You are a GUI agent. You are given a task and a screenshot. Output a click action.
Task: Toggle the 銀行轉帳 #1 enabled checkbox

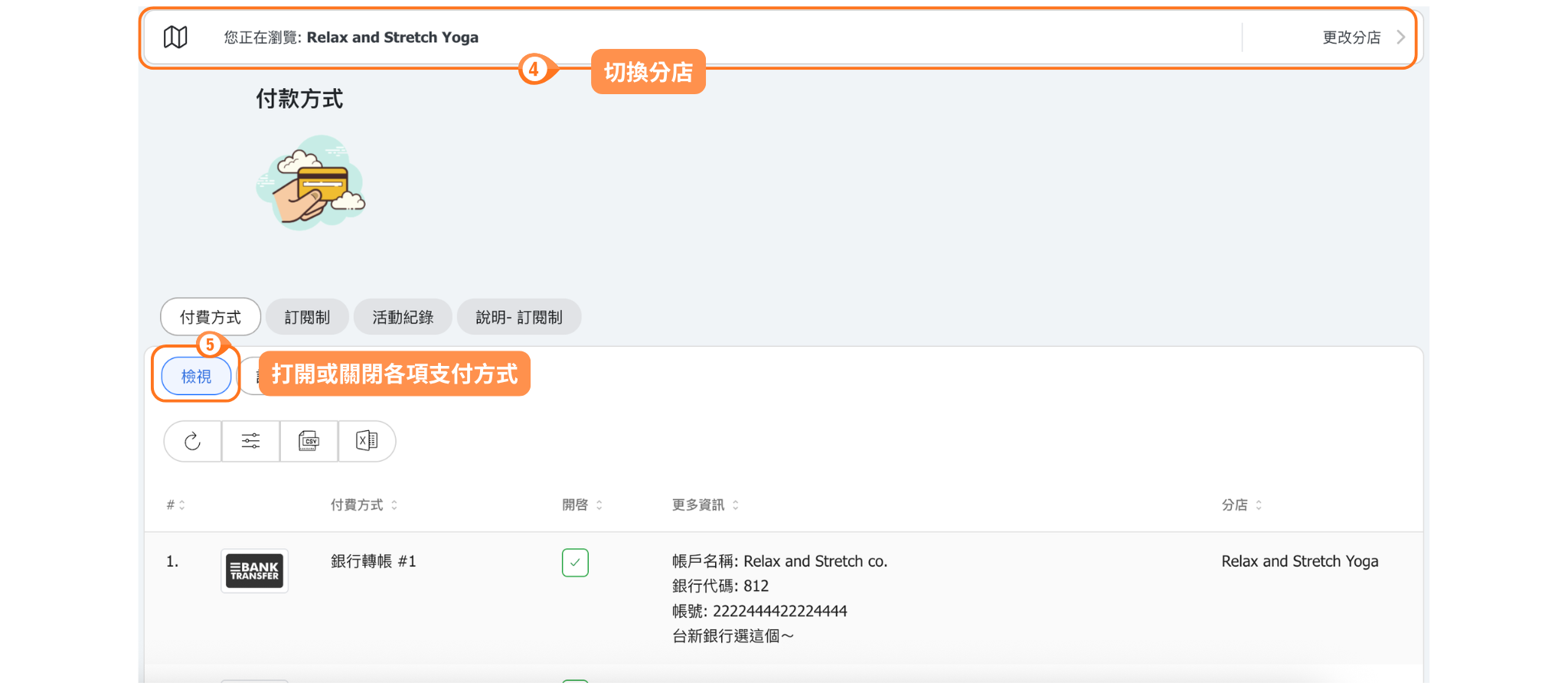click(x=575, y=563)
